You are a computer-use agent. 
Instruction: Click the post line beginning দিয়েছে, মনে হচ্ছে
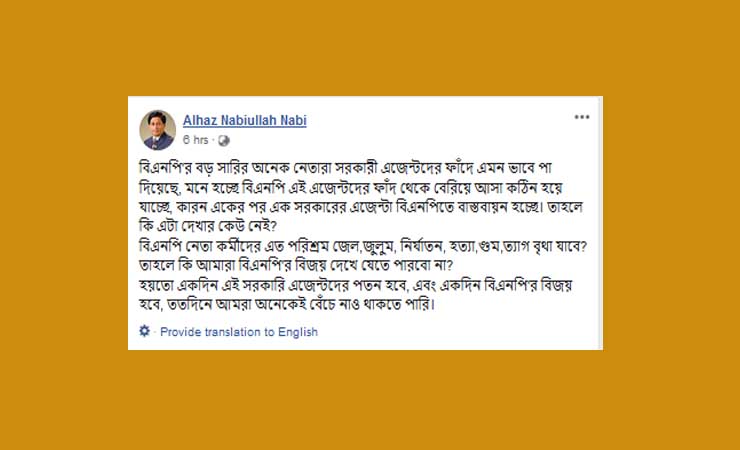click(351, 188)
